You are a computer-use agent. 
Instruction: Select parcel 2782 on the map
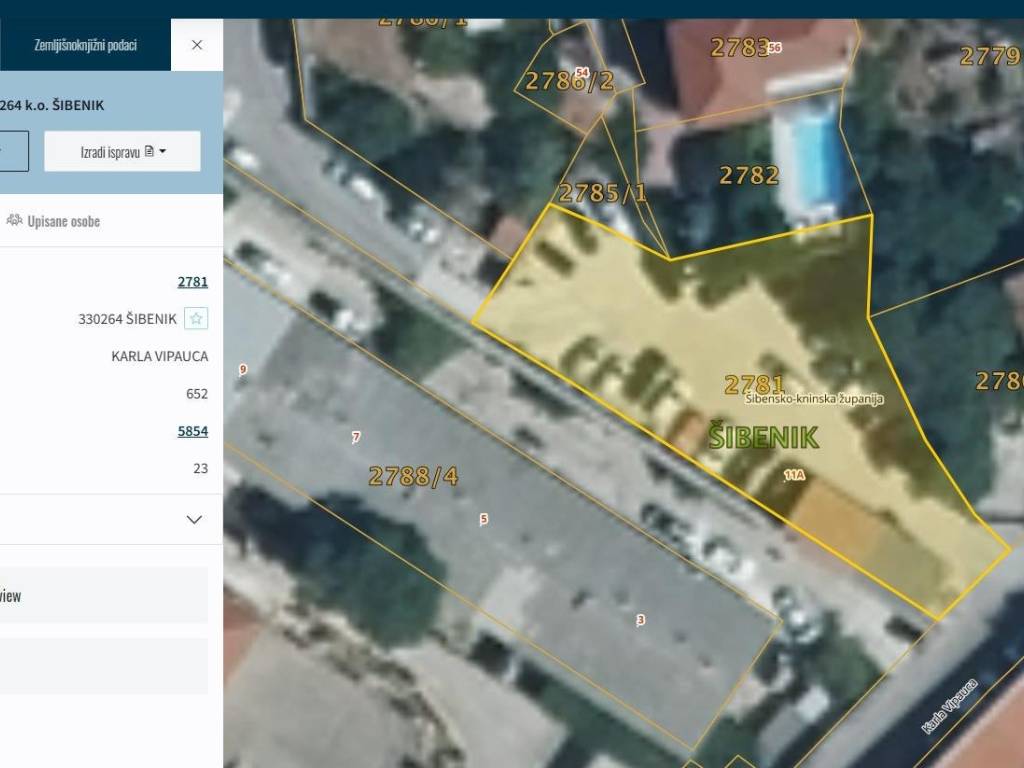[x=749, y=176]
